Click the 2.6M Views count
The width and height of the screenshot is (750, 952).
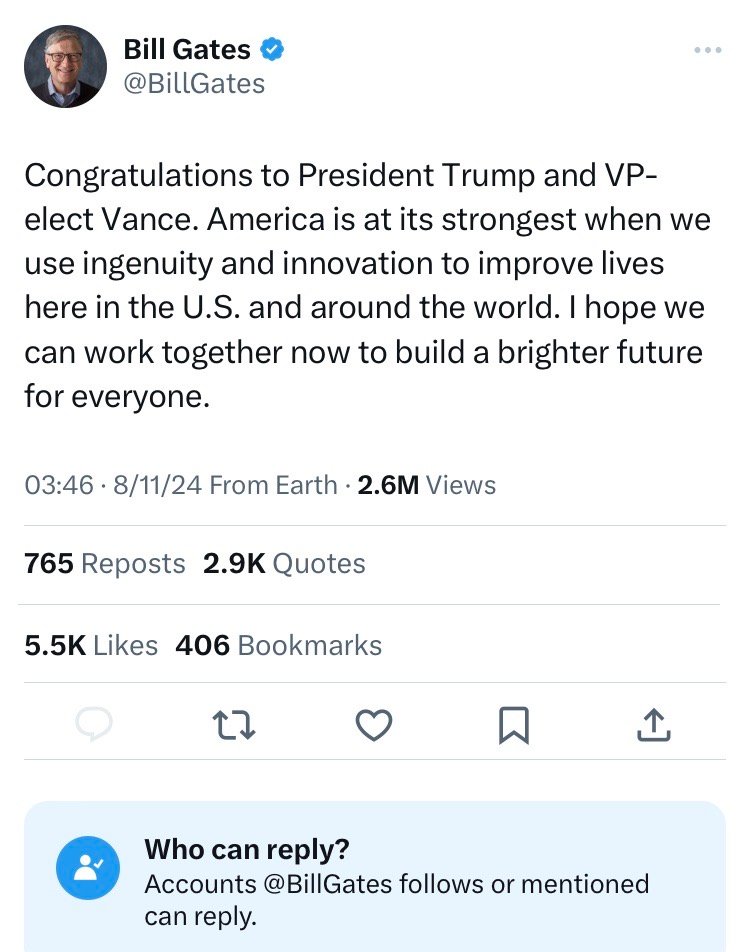[427, 485]
